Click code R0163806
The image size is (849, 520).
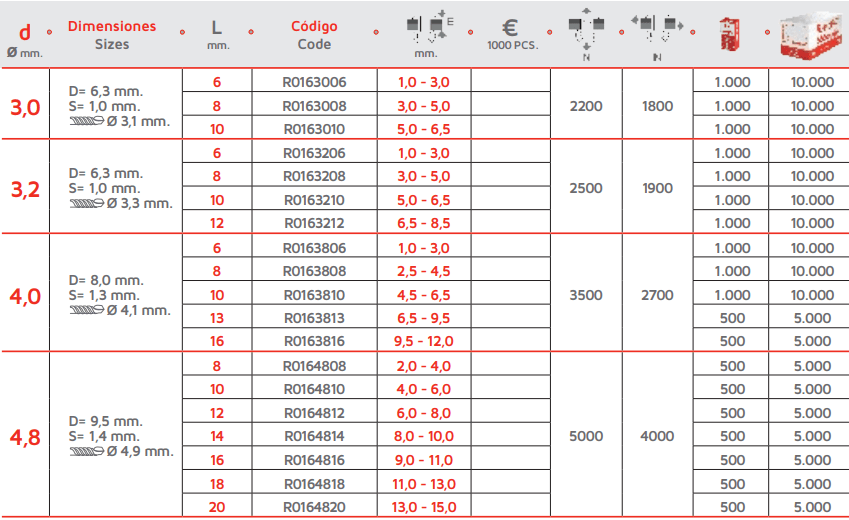click(x=314, y=248)
